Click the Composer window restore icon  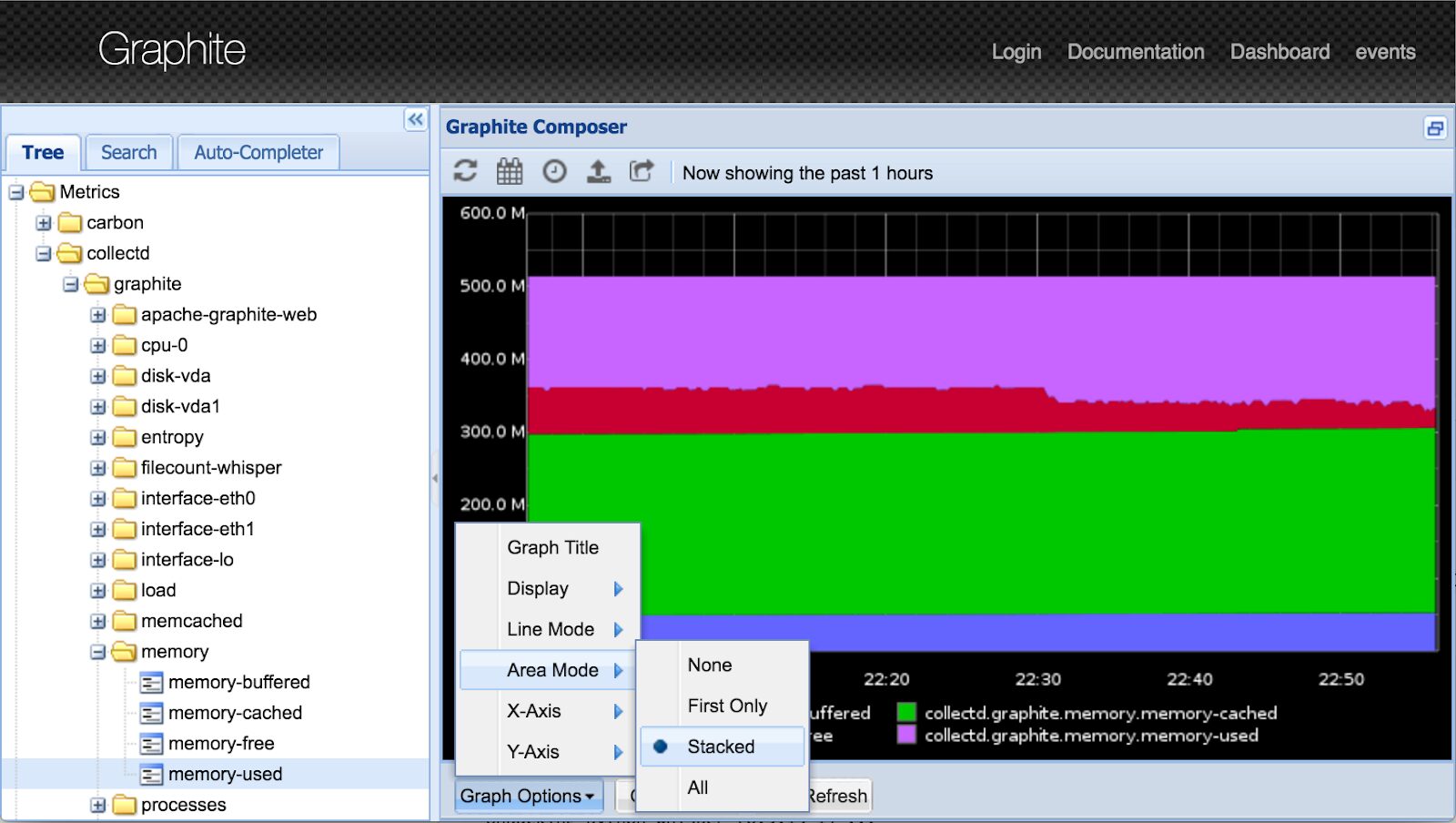(x=1435, y=127)
